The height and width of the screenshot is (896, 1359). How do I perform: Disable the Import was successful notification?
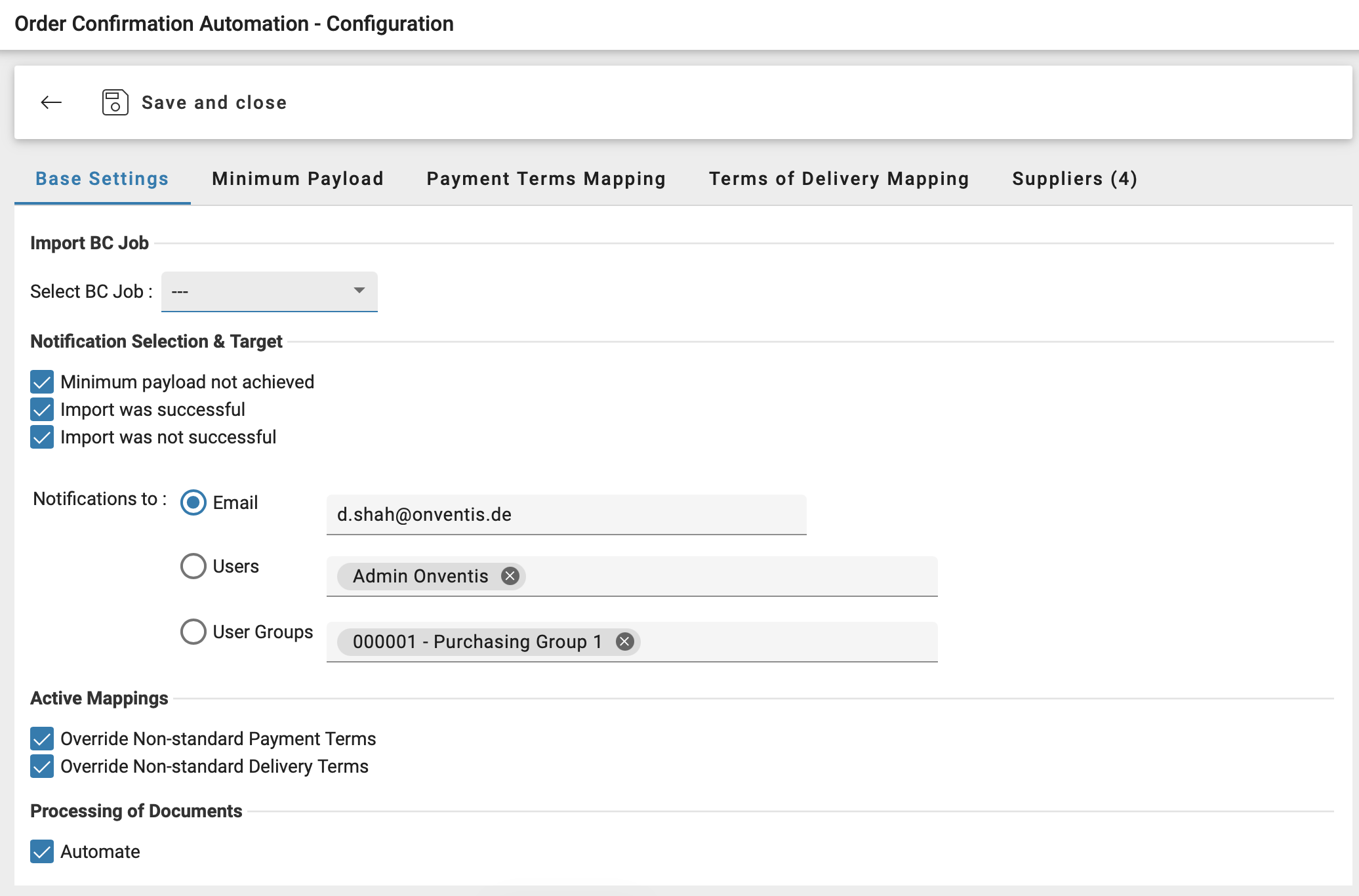tap(41, 409)
